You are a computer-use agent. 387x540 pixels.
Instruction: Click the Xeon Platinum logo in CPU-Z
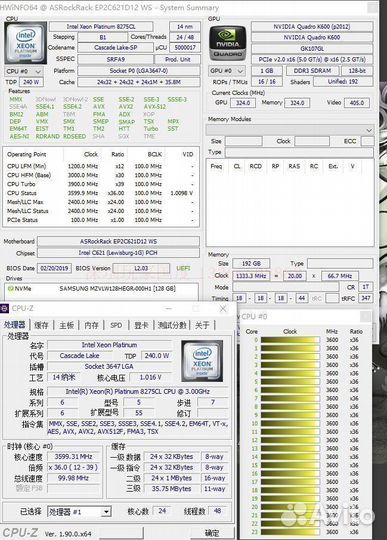point(202,361)
